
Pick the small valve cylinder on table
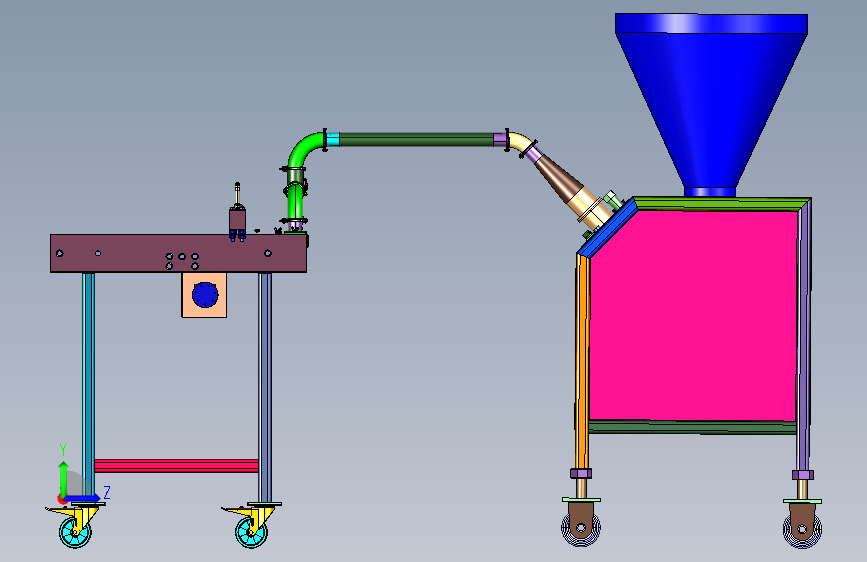click(x=238, y=218)
